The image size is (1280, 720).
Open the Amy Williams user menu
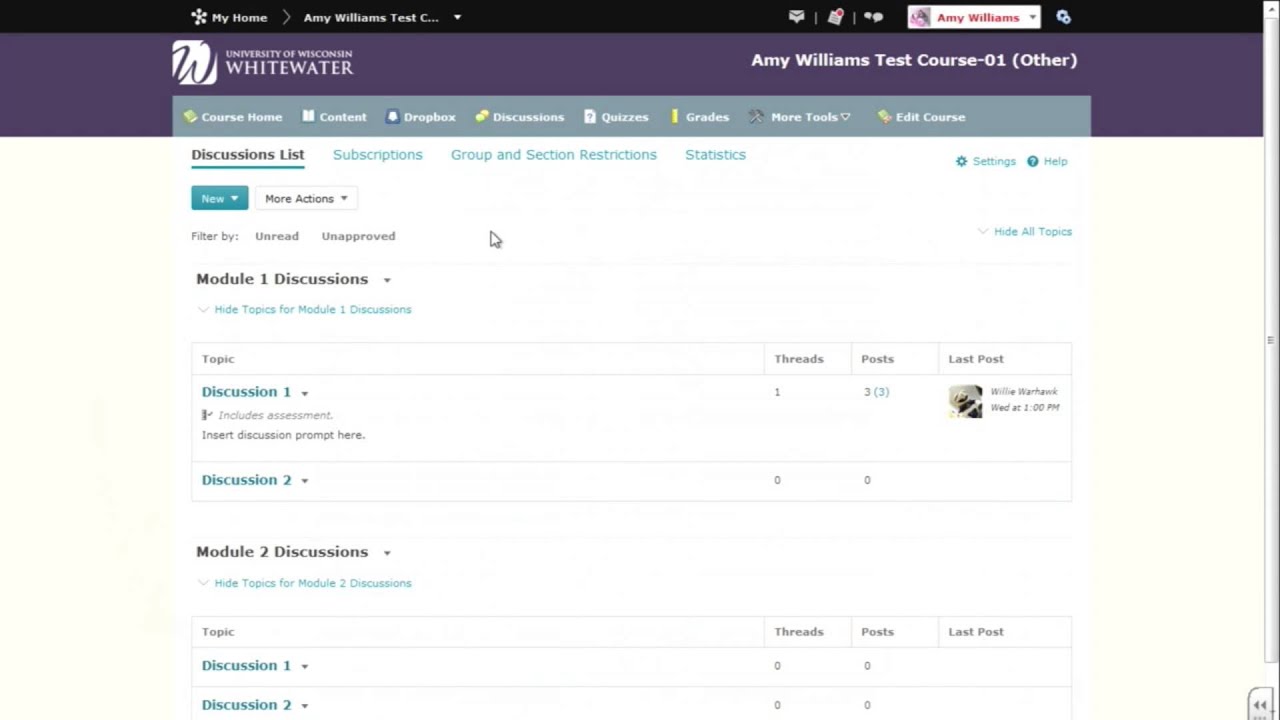pyautogui.click(x=974, y=17)
